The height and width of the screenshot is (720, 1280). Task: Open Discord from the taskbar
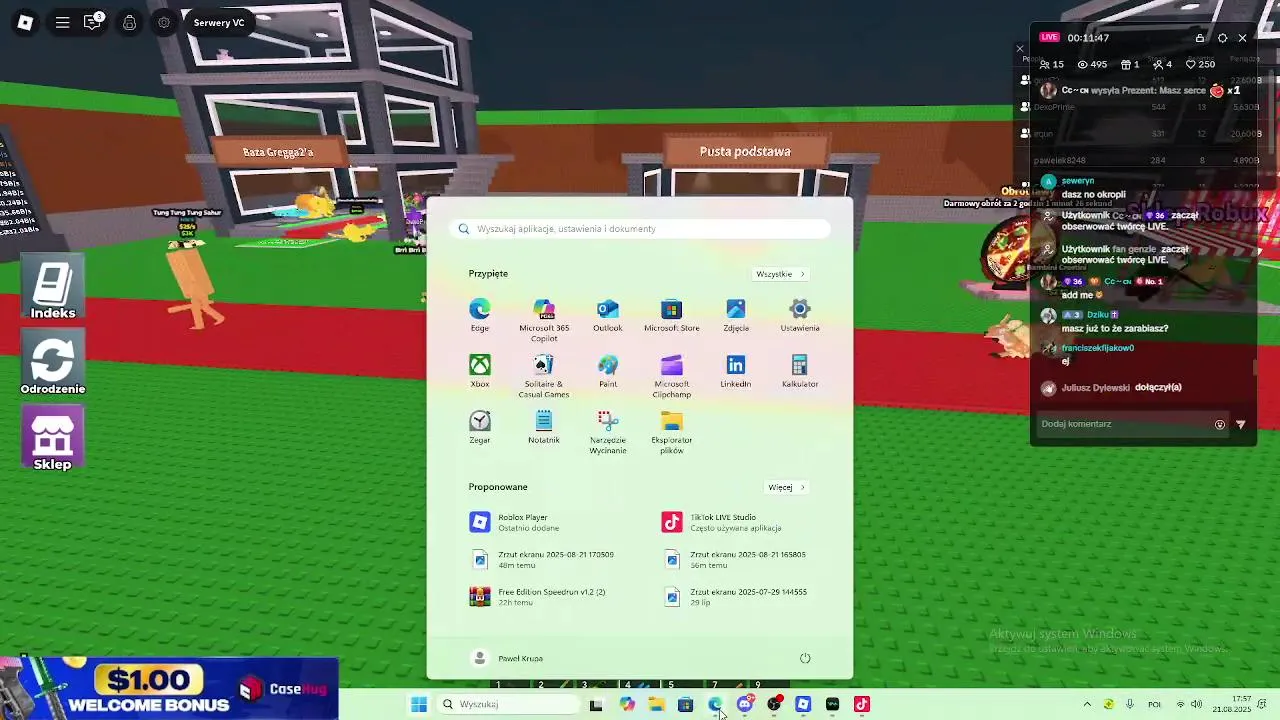(x=744, y=704)
